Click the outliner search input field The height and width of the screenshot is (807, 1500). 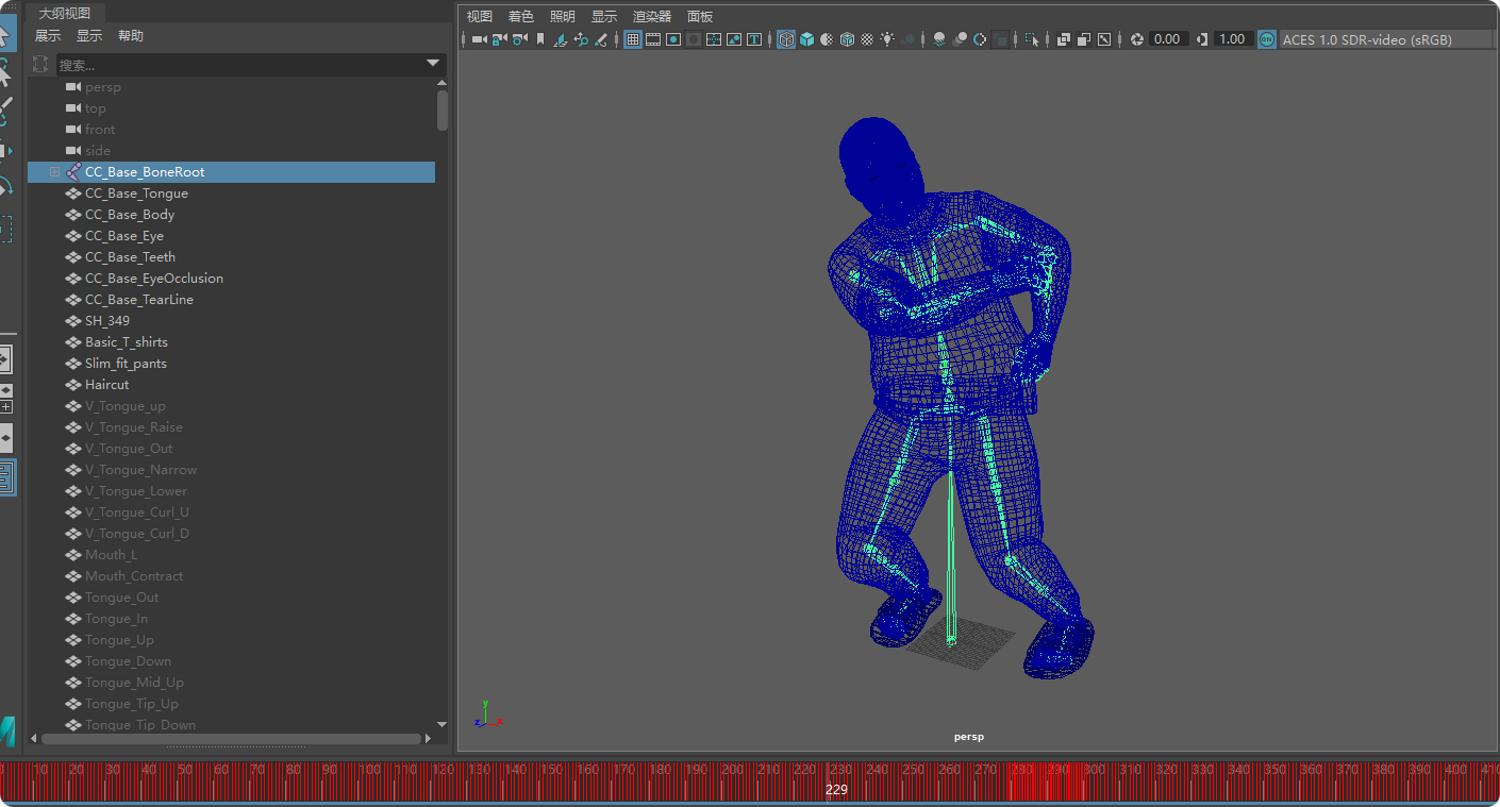[x=240, y=64]
